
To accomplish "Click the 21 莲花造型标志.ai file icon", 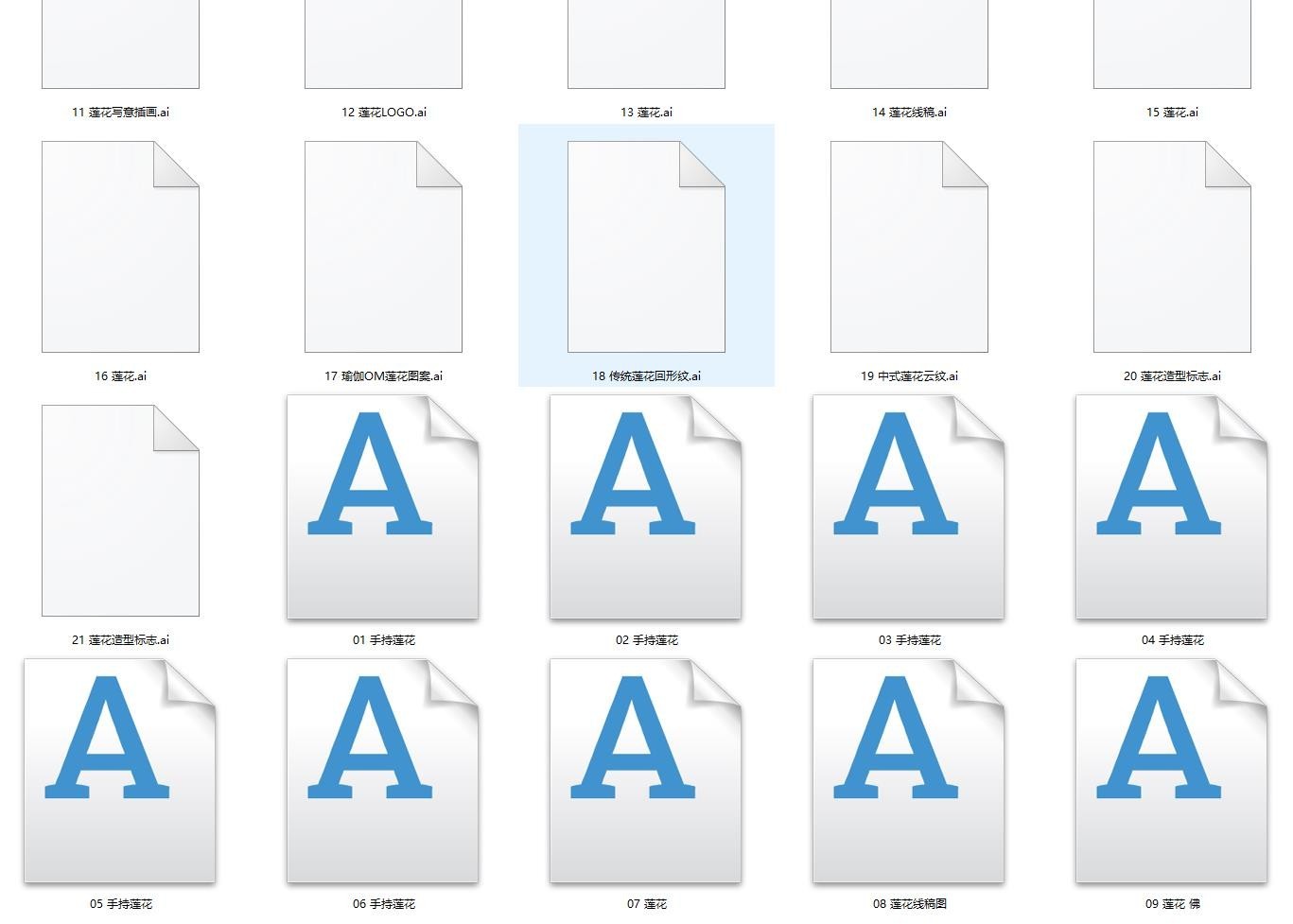I will pos(120,511).
